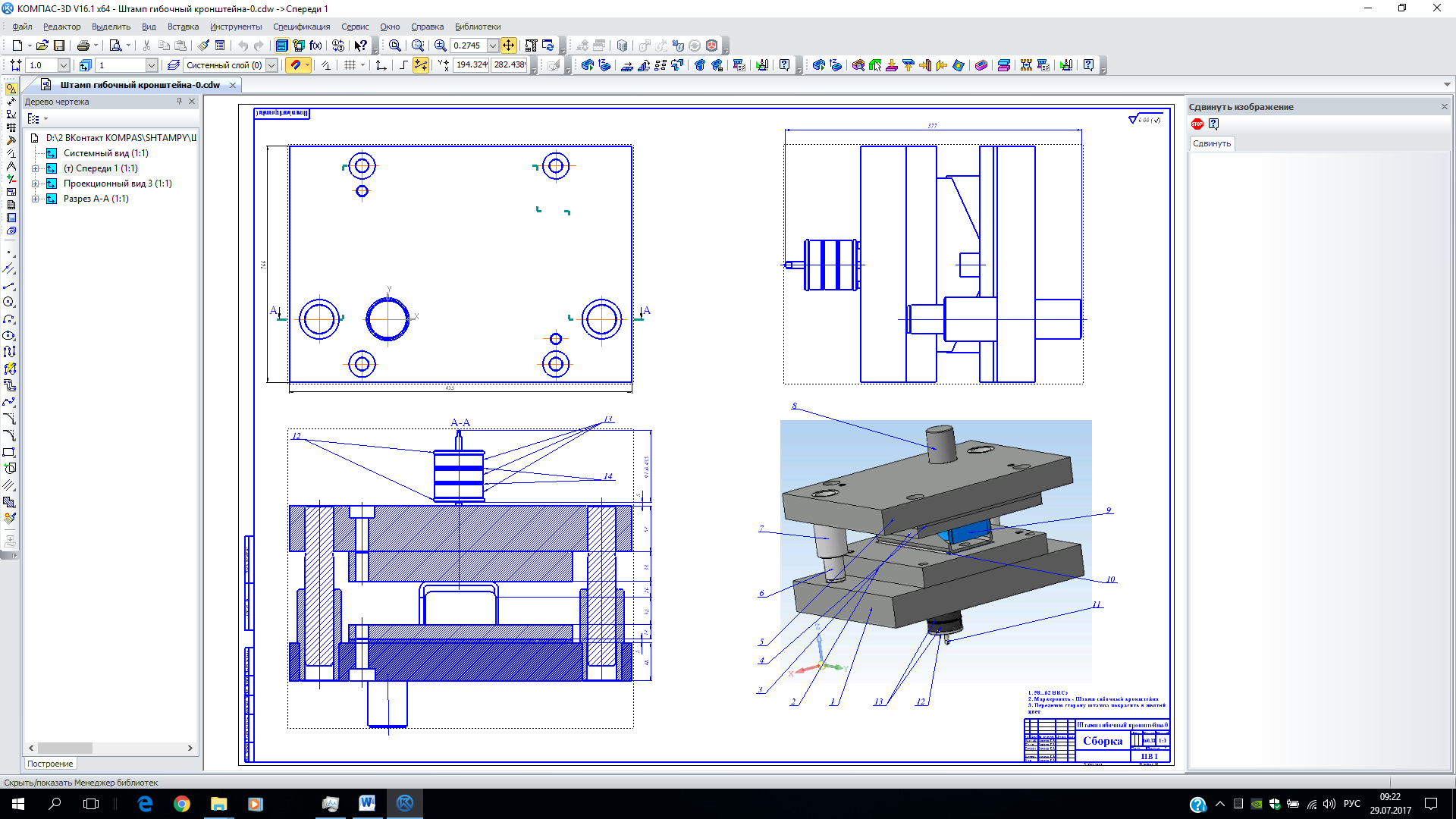Select the Arc drawing tool
Image resolution: width=1456 pixels, height=819 pixels.
tap(9, 319)
